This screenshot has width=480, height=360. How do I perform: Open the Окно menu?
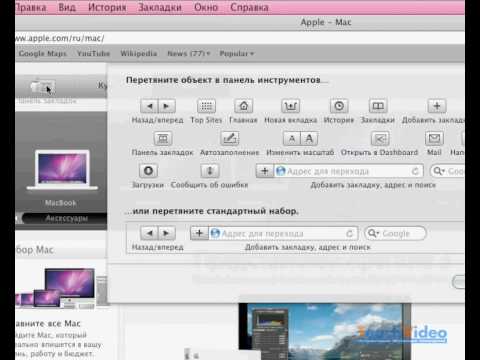tap(206, 7)
